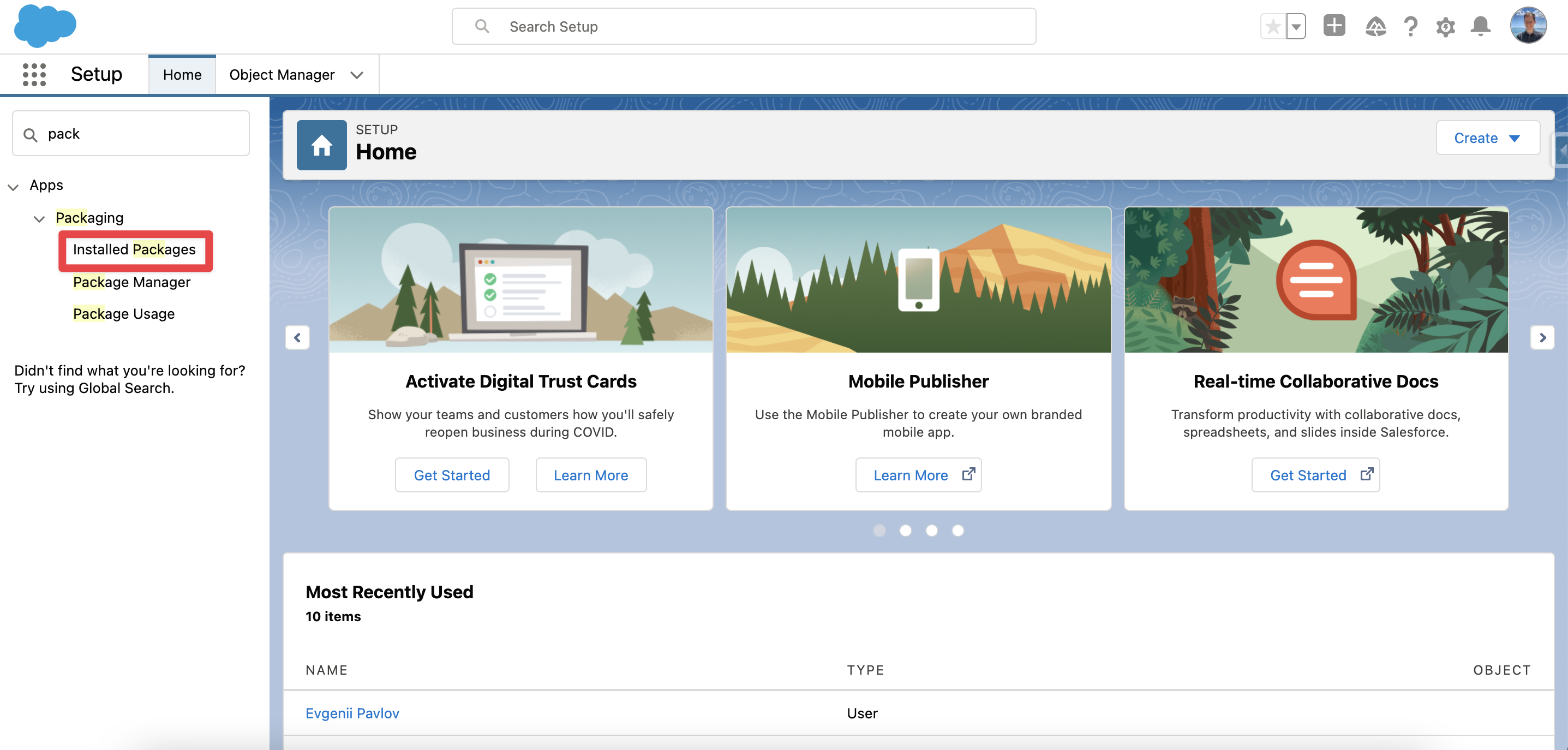
Task: Open the Object Manager tab
Action: (x=282, y=75)
